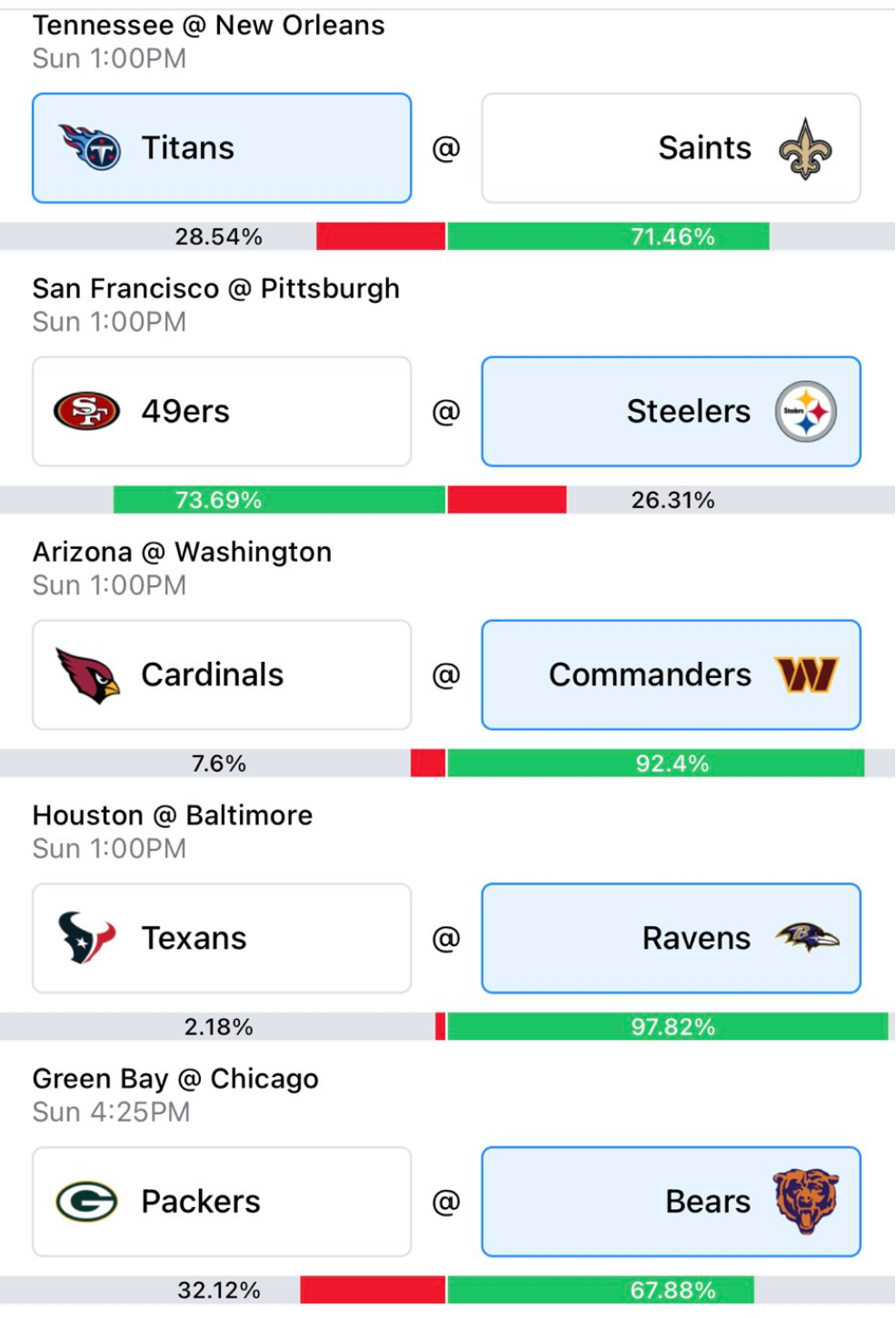Screen dimensions: 896x1318
Task: Select 49ers as the winner
Action: click(222, 411)
